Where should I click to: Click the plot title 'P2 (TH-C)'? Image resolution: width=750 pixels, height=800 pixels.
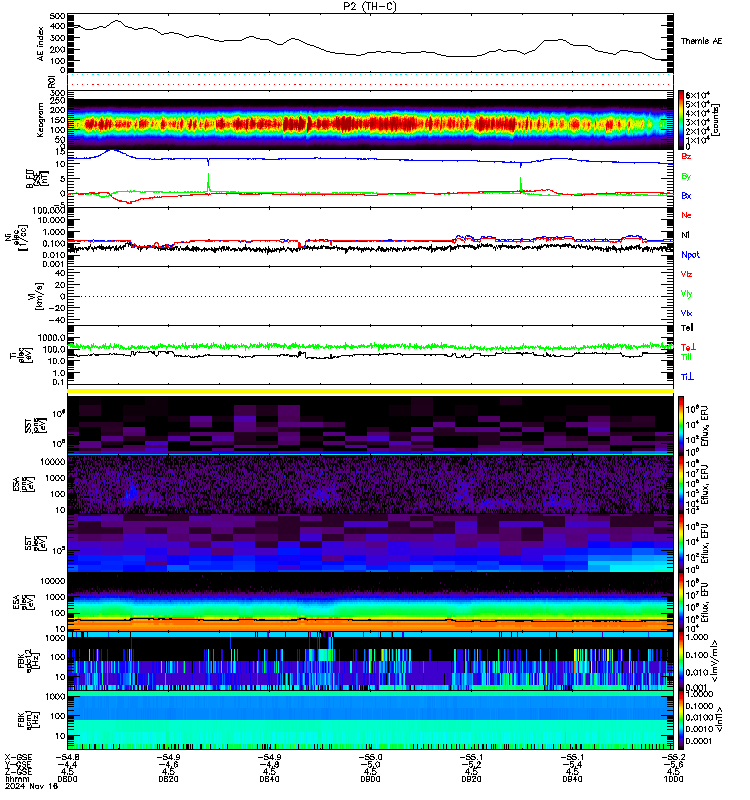370,6
